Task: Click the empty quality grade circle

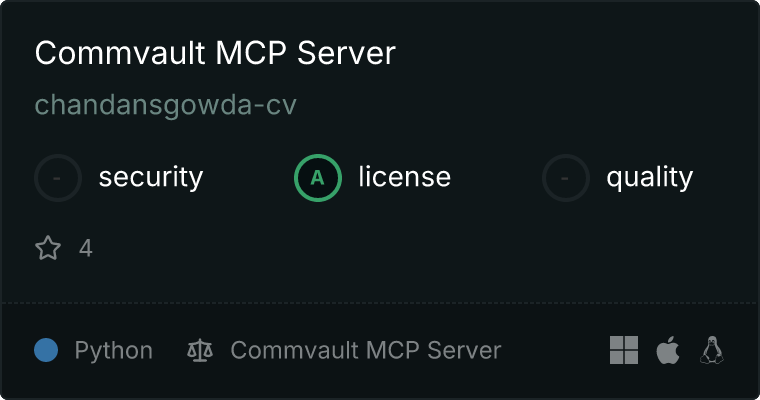Action: point(566,178)
